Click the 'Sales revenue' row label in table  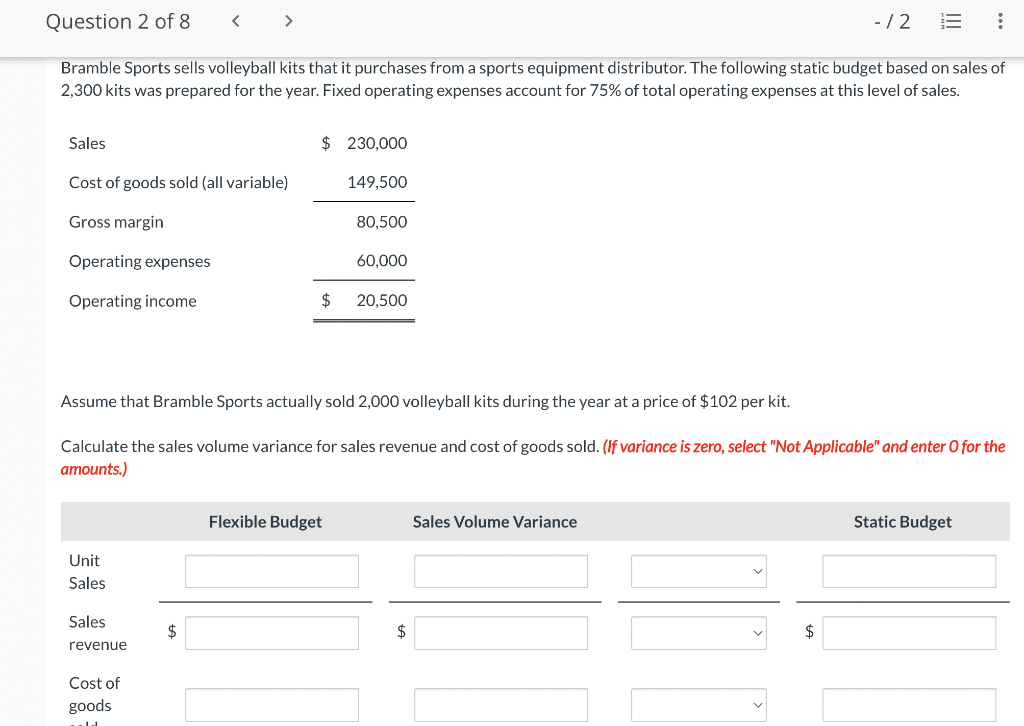[98, 633]
